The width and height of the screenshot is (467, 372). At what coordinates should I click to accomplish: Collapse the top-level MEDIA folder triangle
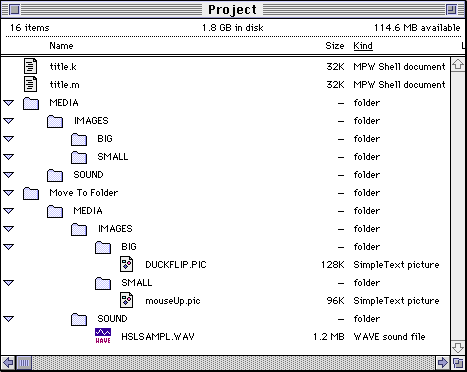pyautogui.click(x=9, y=103)
